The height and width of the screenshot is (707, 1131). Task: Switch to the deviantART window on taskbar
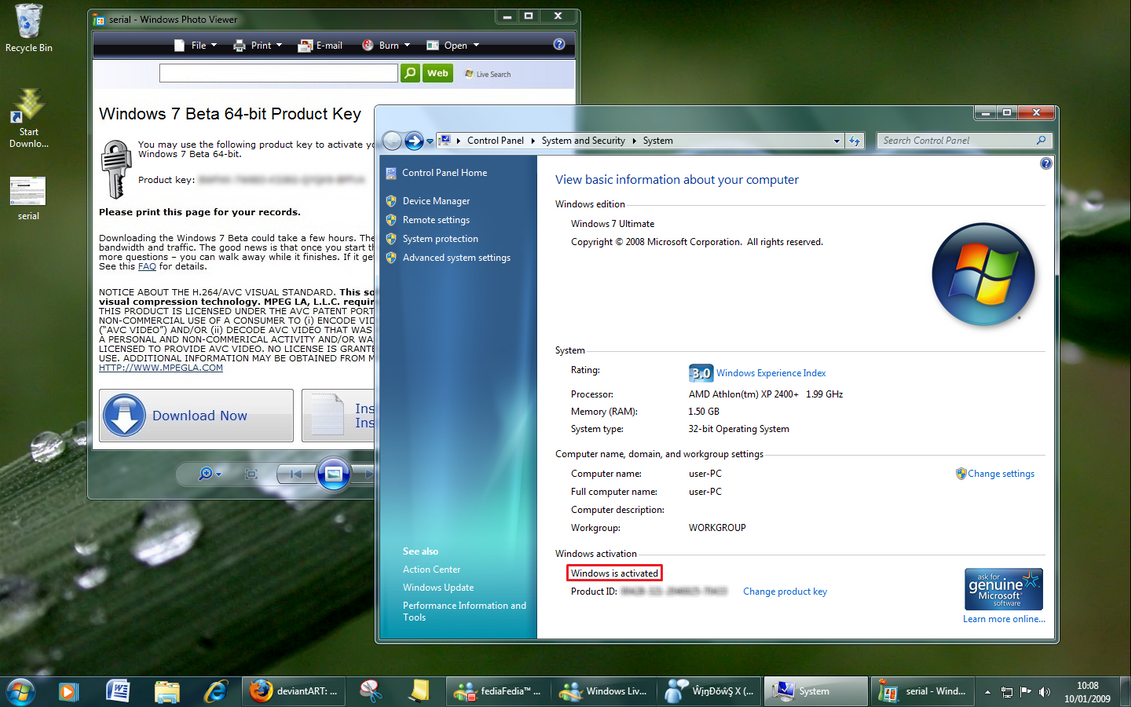[293, 691]
